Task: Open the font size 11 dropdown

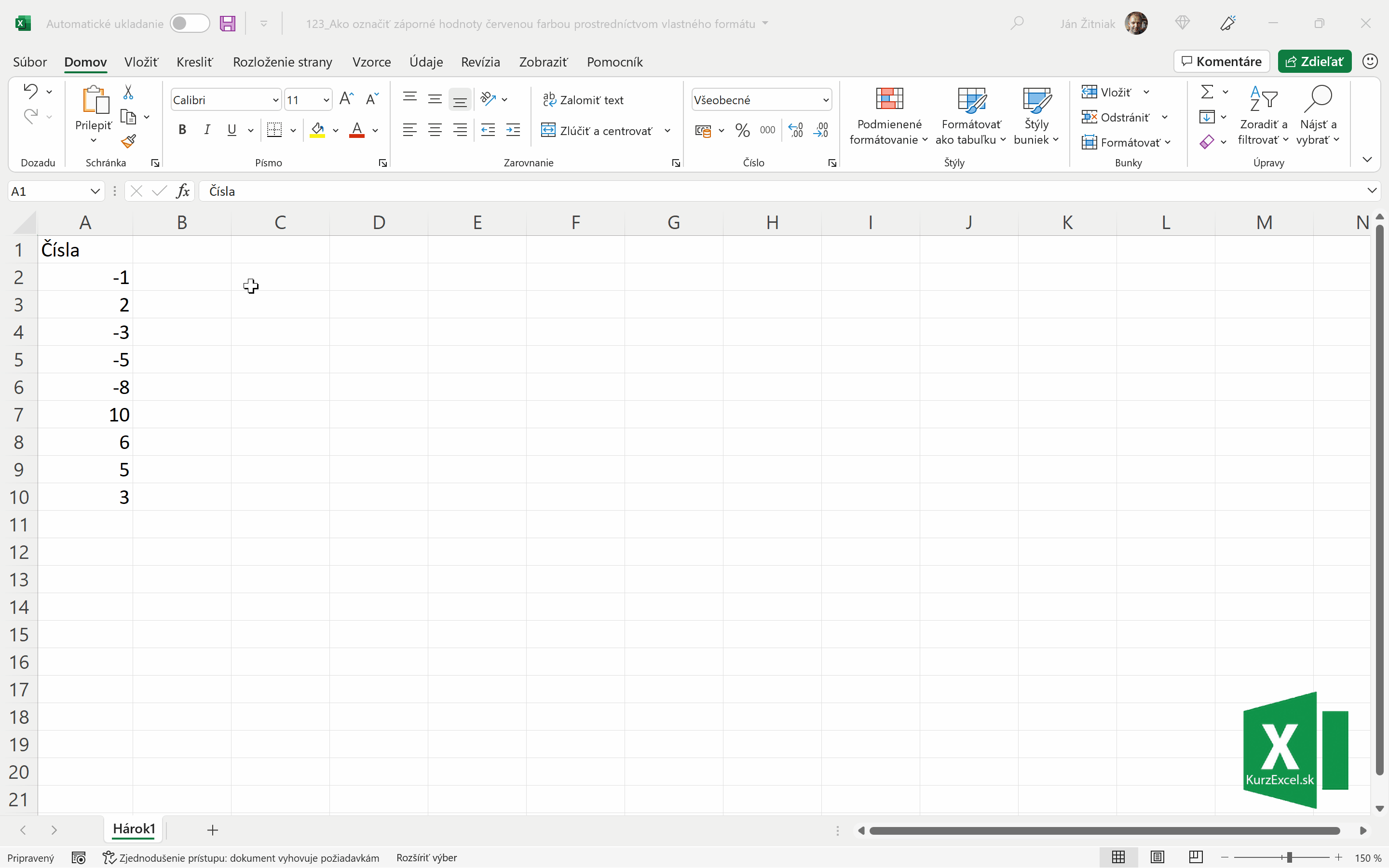Action: click(x=326, y=100)
